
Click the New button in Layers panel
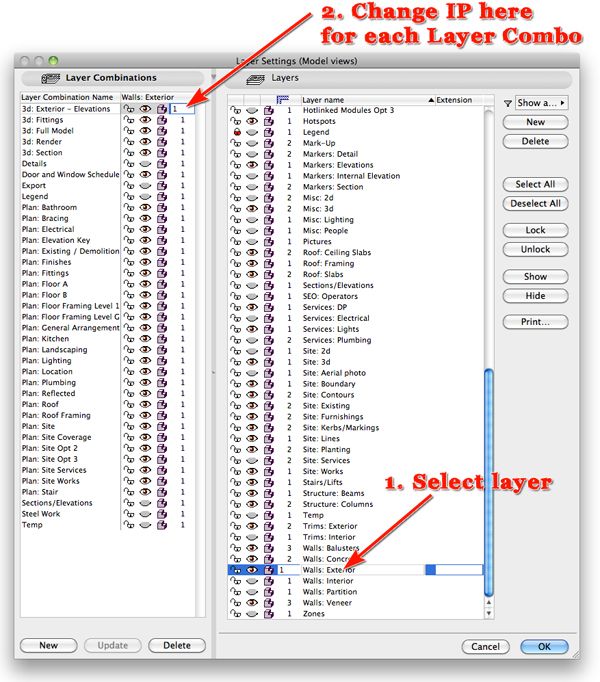coord(536,122)
